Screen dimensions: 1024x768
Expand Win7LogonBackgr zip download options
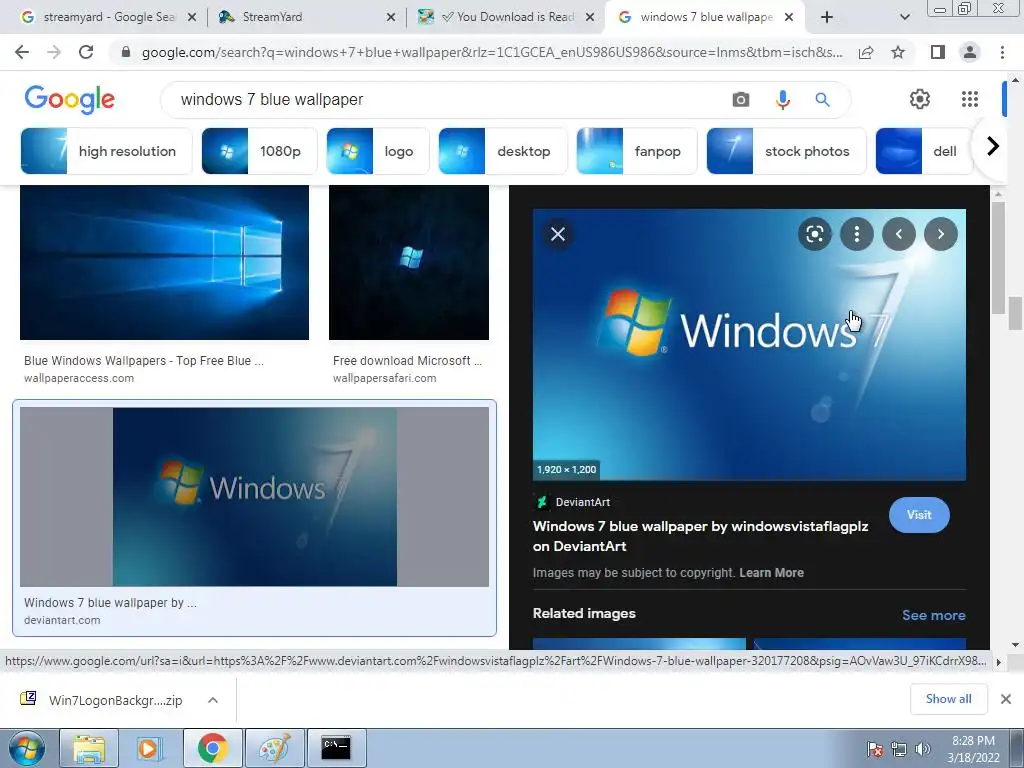click(213, 700)
